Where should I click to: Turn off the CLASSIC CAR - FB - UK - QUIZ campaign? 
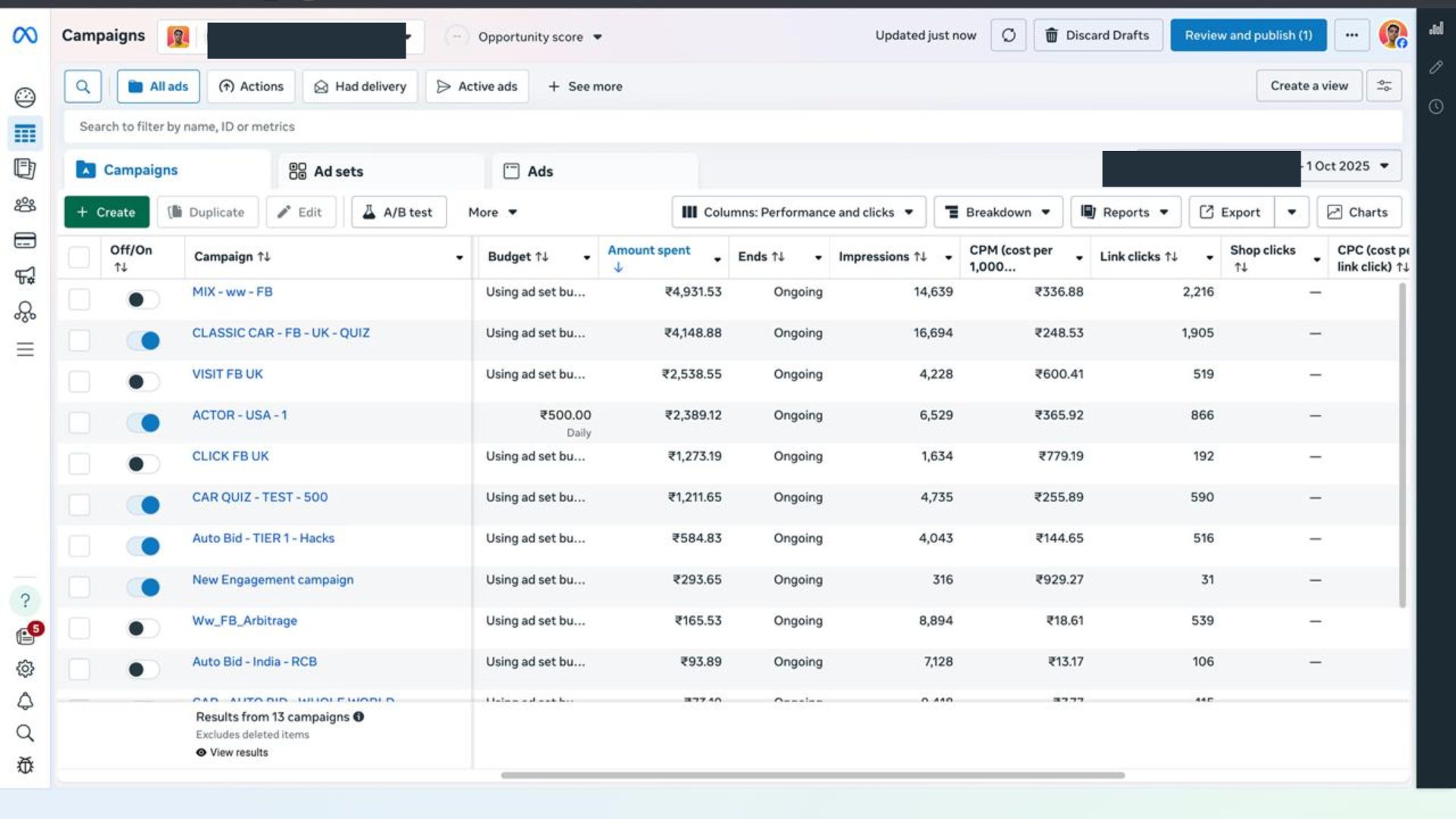[143, 340]
